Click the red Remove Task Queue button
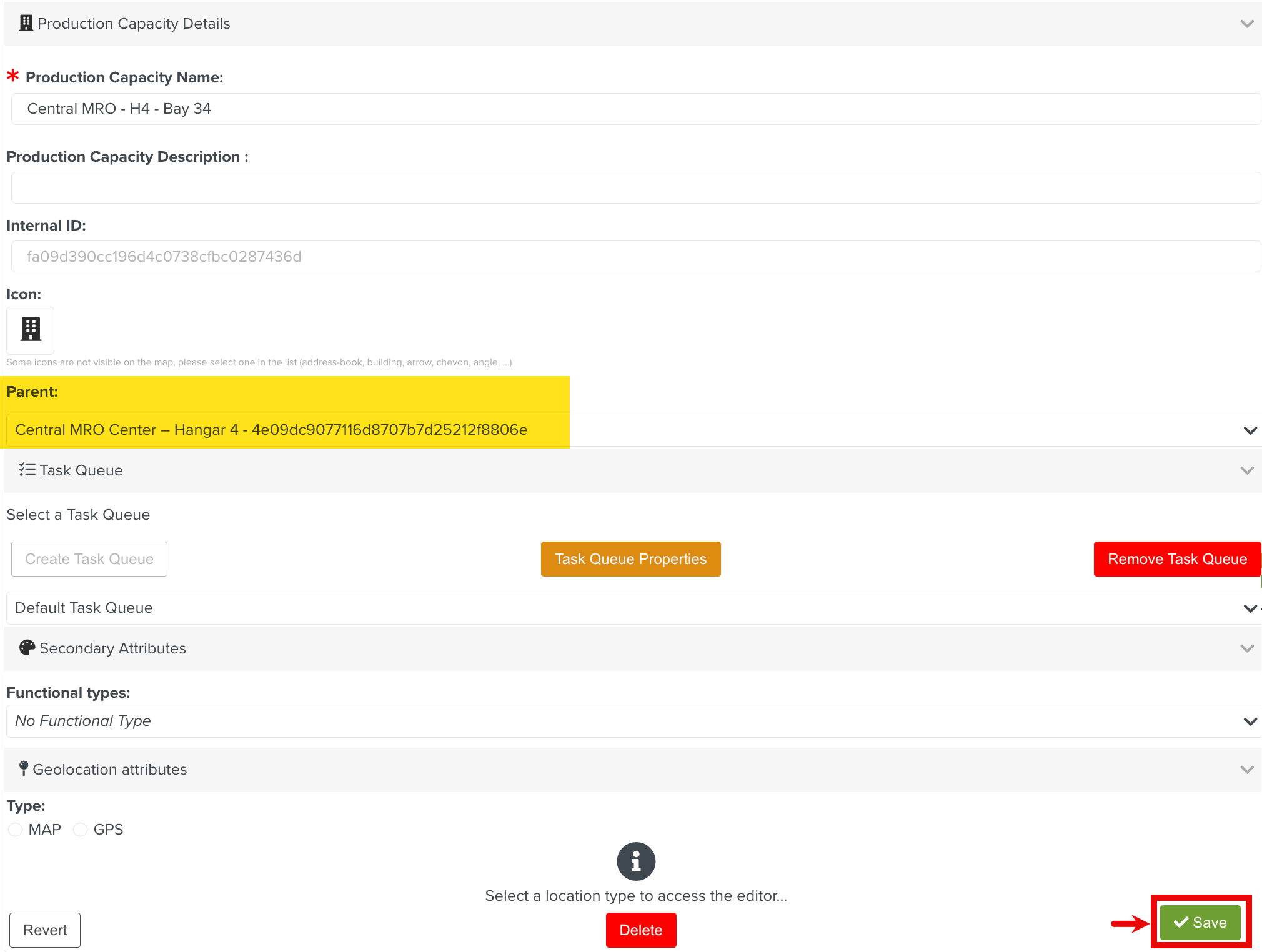Image resolution: width=1262 pixels, height=952 pixels. 1177,559
